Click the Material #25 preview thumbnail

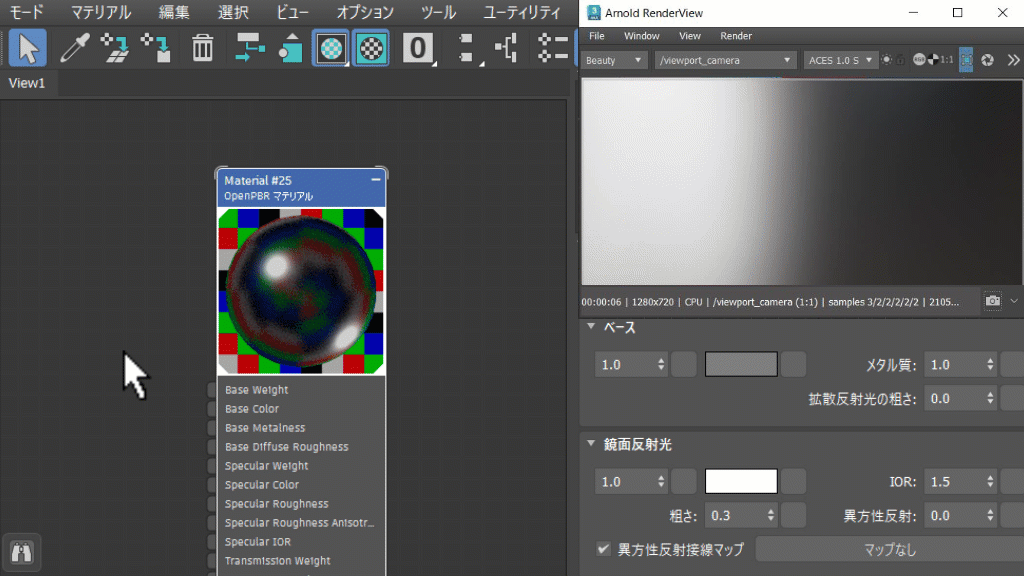[x=300, y=291]
